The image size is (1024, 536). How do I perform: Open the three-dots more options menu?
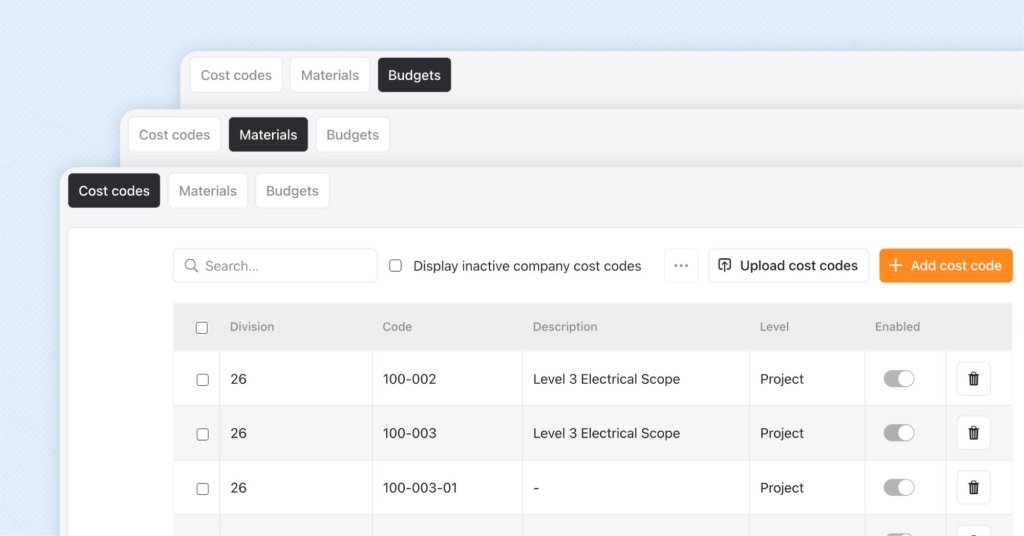[x=681, y=266]
